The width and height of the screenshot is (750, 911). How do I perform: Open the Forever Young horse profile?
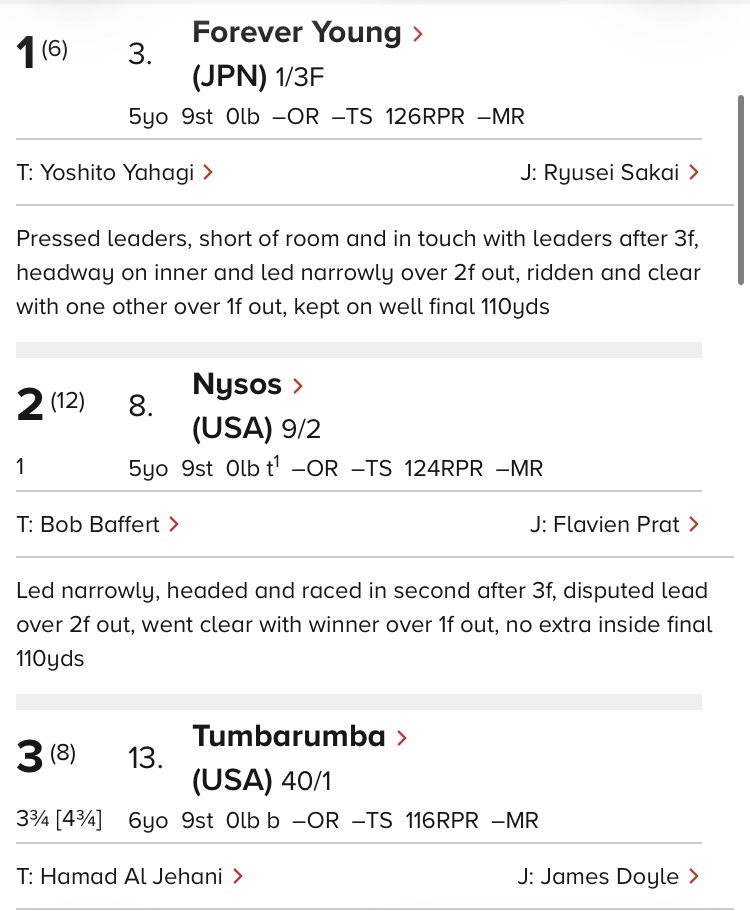pos(296,33)
